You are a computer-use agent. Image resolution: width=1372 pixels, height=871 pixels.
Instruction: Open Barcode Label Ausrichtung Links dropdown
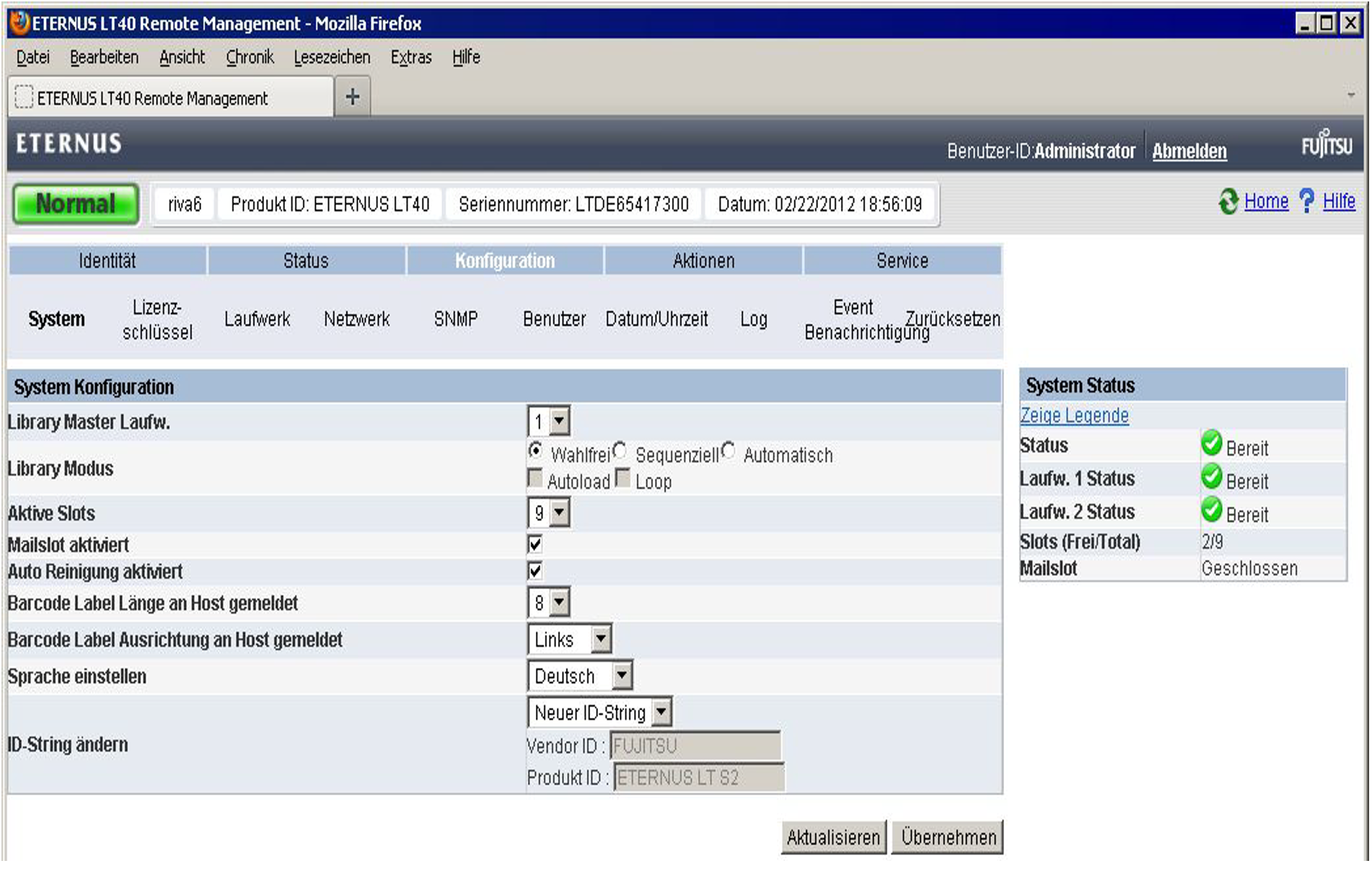(x=570, y=639)
